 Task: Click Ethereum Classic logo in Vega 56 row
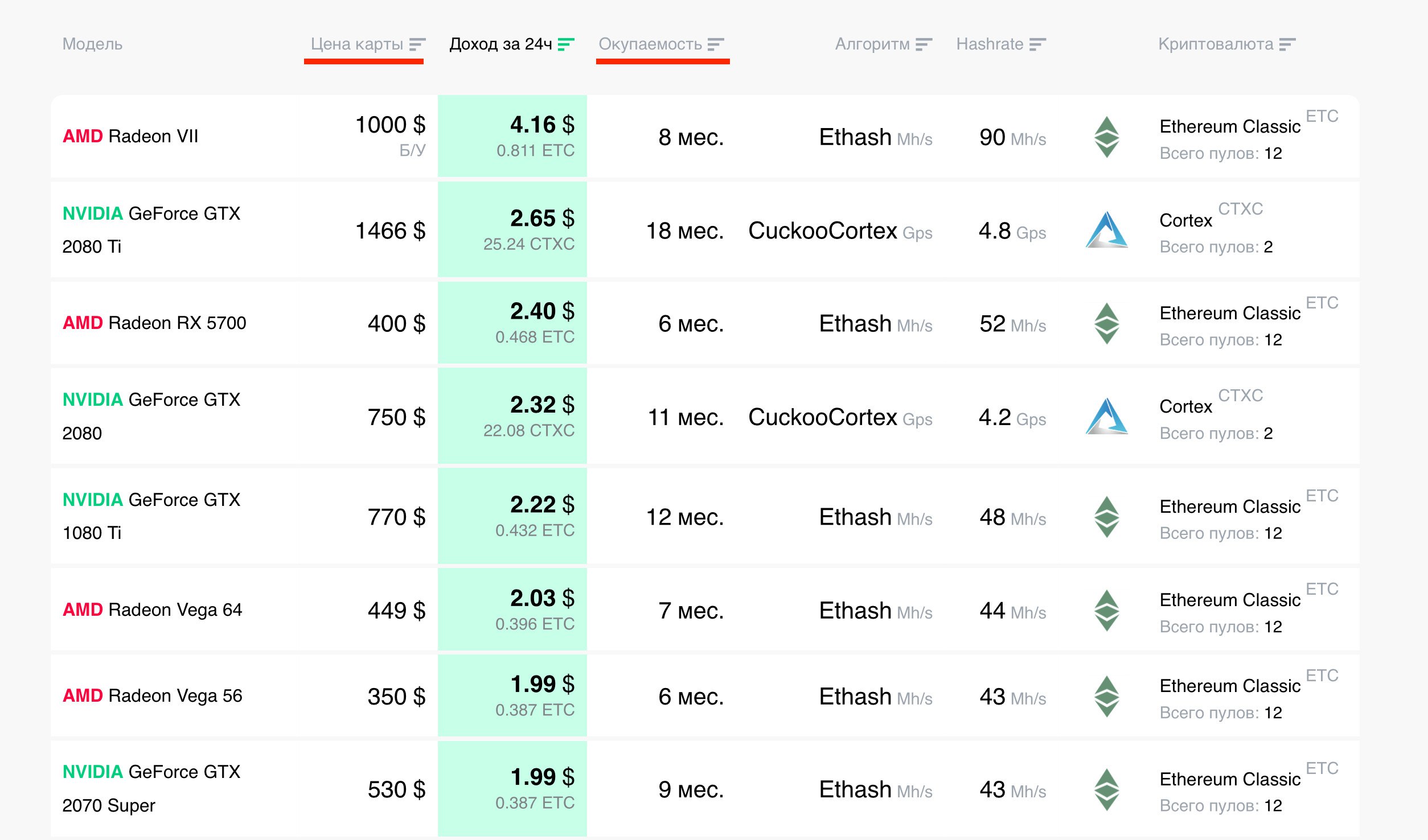[x=1106, y=697]
